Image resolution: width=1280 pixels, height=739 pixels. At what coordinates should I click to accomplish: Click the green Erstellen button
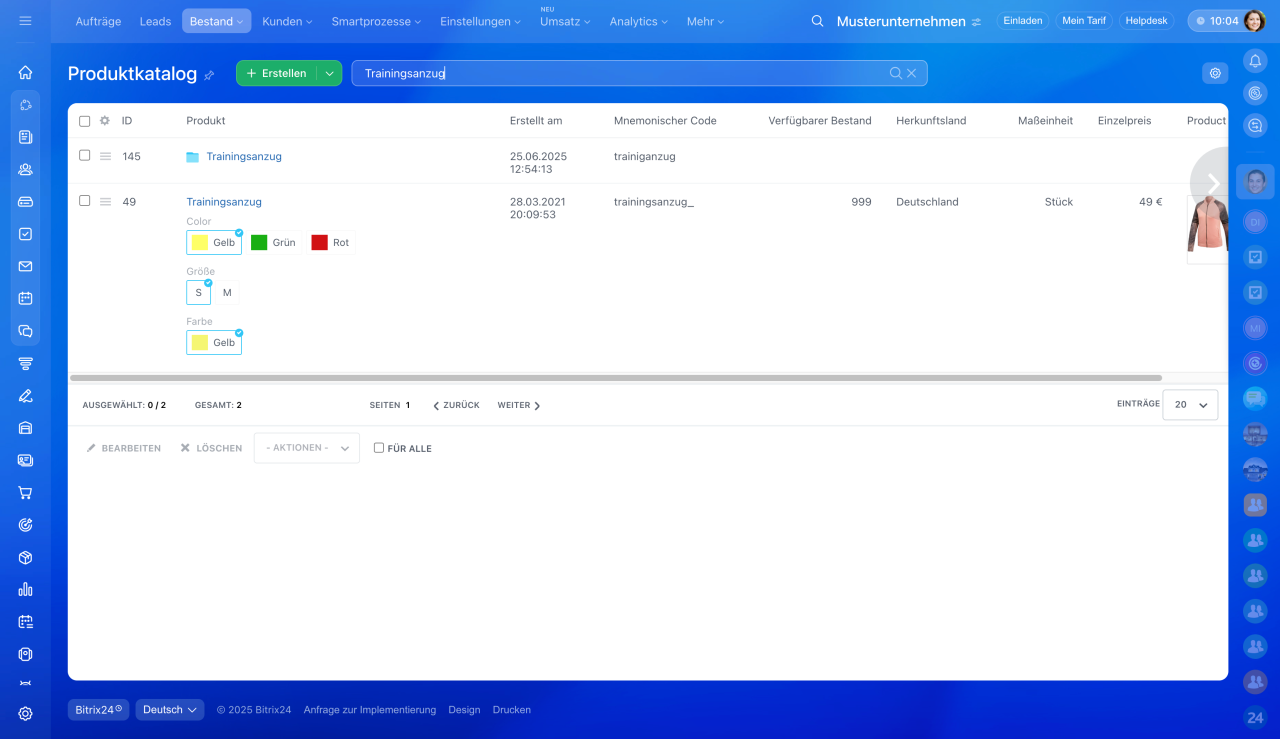pyautogui.click(x=277, y=73)
